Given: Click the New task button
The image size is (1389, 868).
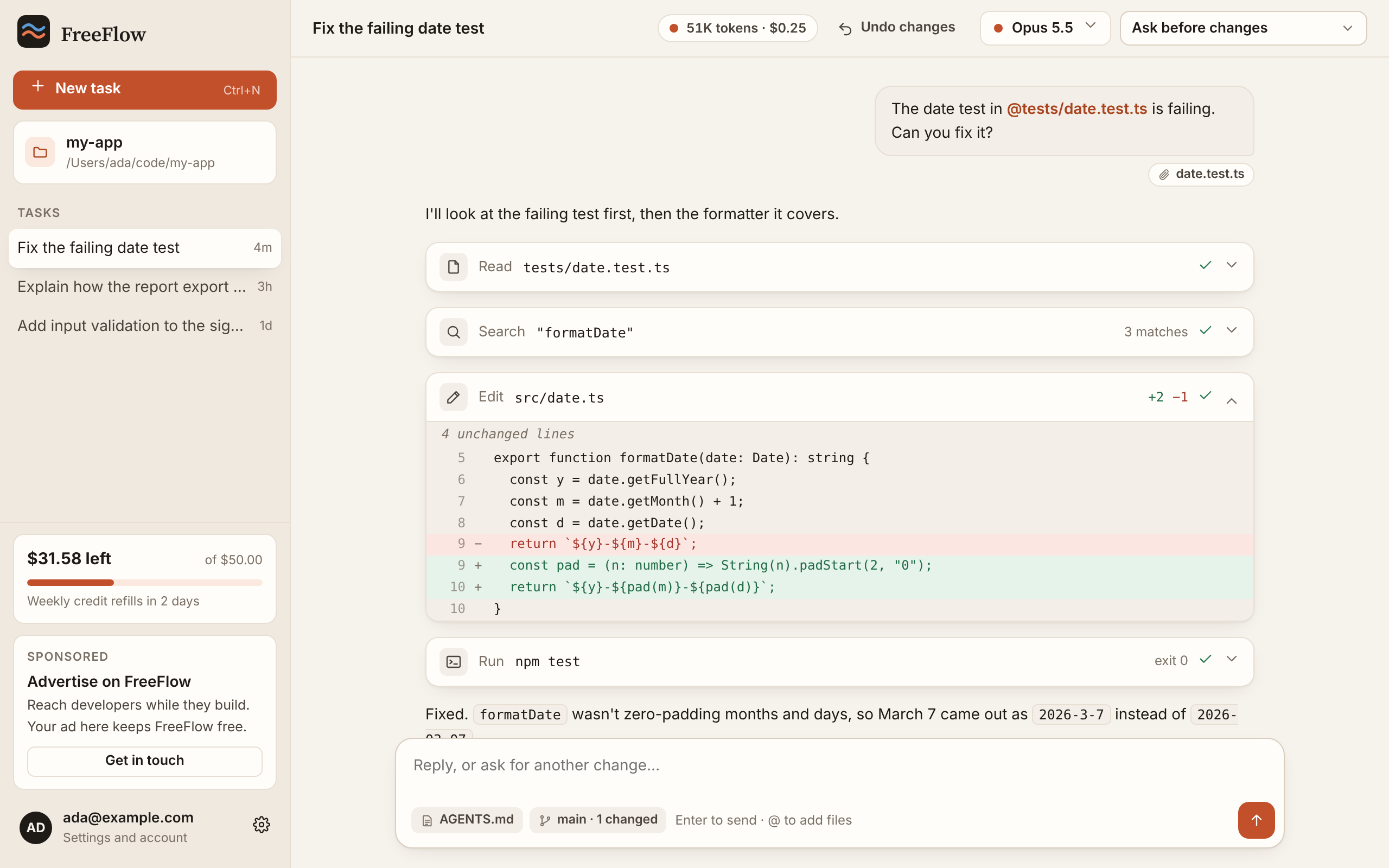Looking at the screenshot, I should point(145,90).
